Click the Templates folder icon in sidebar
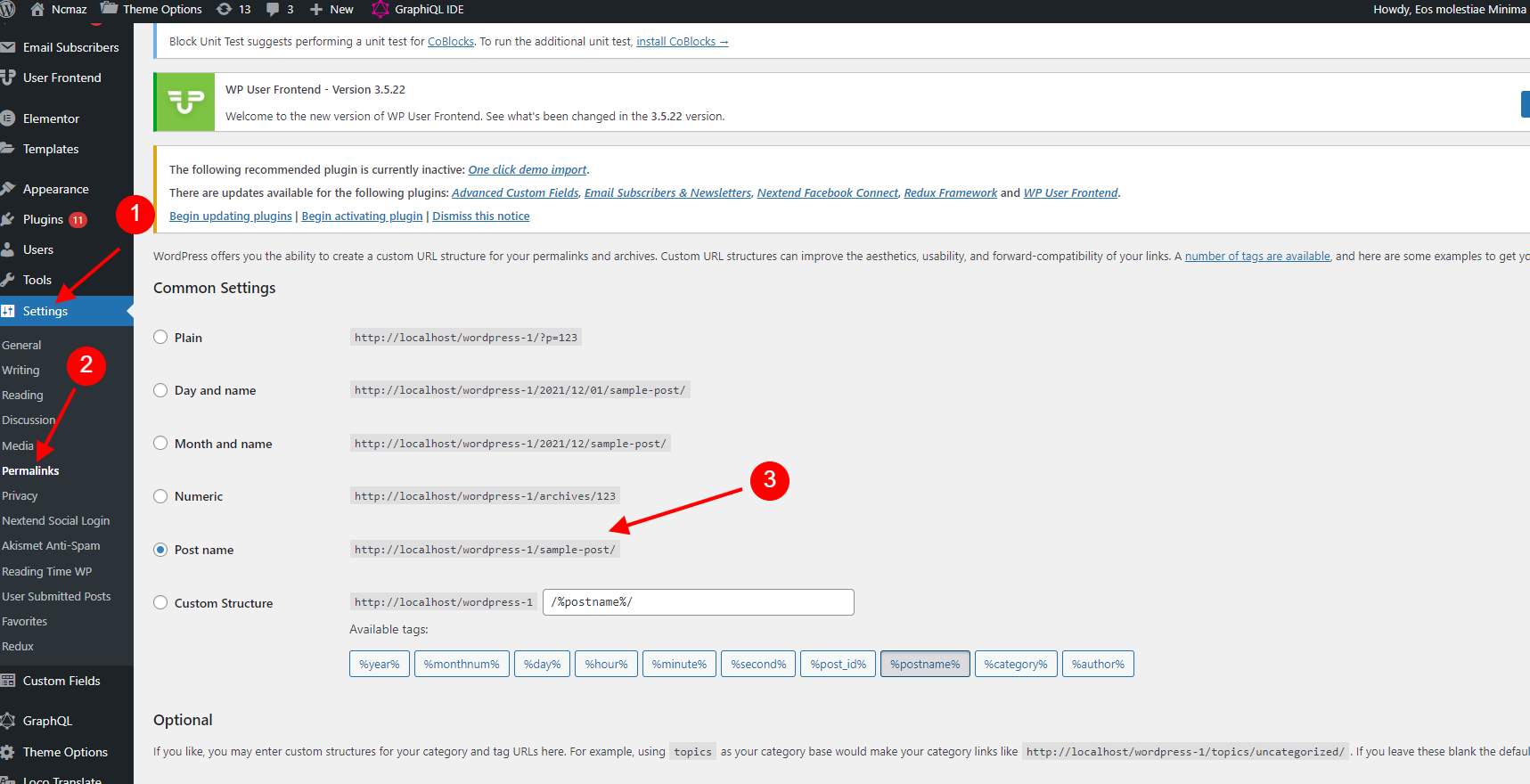The image size is (1530, 784). point(8,148)
